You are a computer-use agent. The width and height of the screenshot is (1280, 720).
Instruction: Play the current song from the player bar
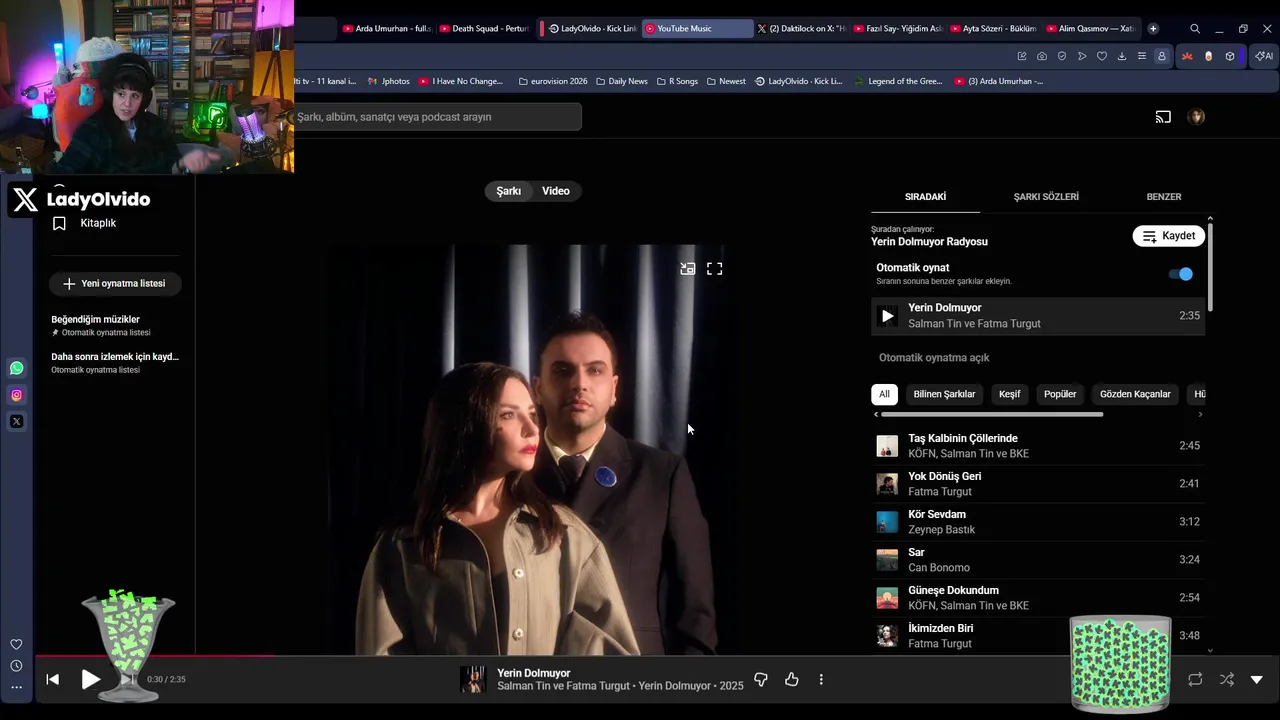90,680
